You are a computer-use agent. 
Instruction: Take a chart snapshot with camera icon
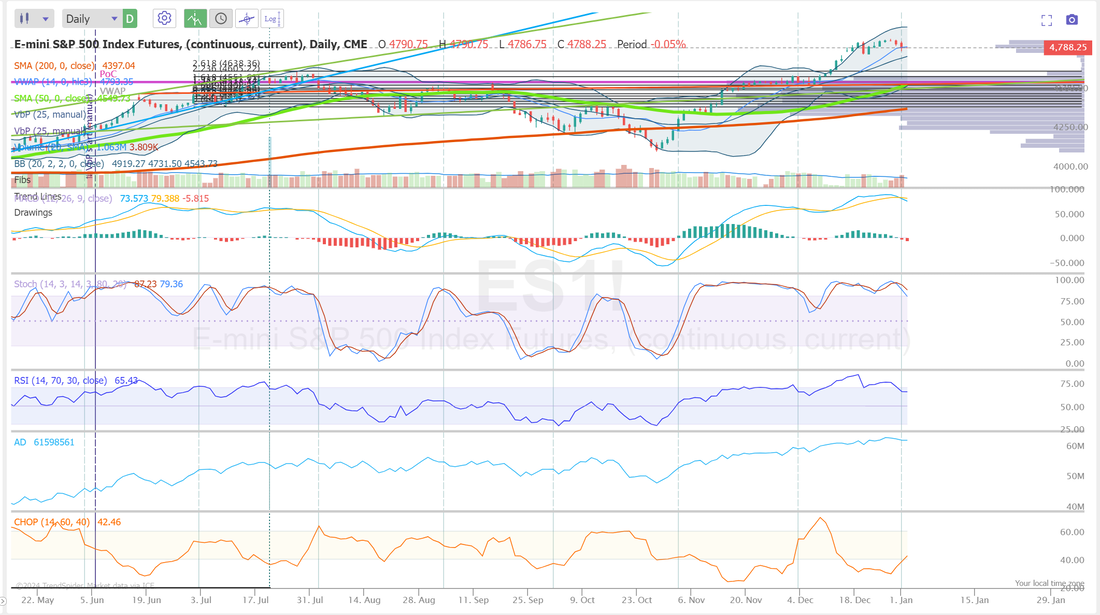pos(1072,20)
